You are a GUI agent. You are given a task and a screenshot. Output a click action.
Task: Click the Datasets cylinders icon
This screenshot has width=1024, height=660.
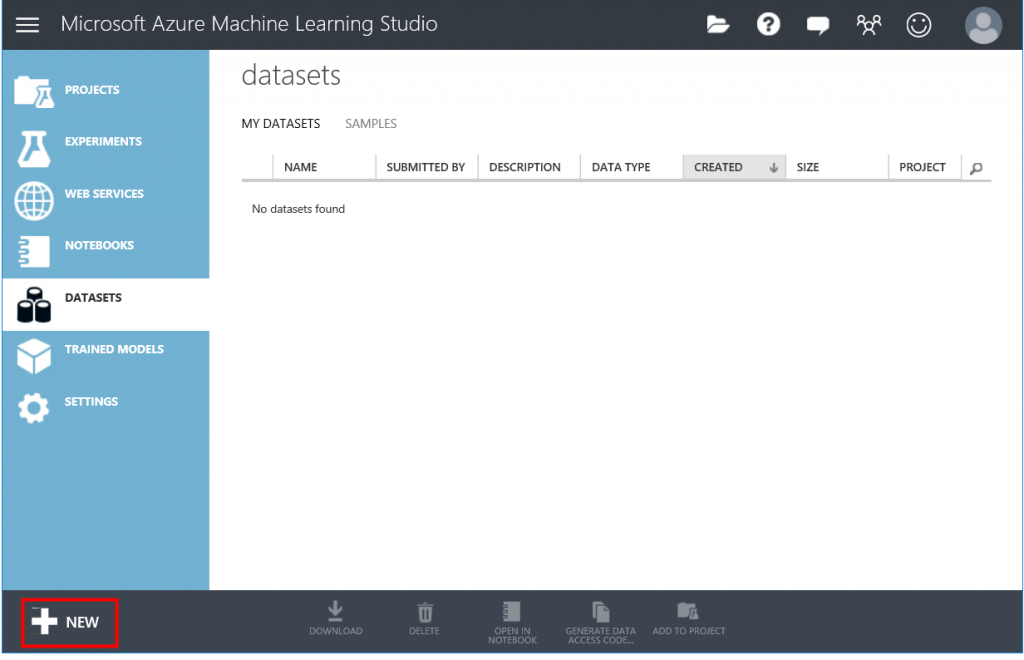(34, 305)
